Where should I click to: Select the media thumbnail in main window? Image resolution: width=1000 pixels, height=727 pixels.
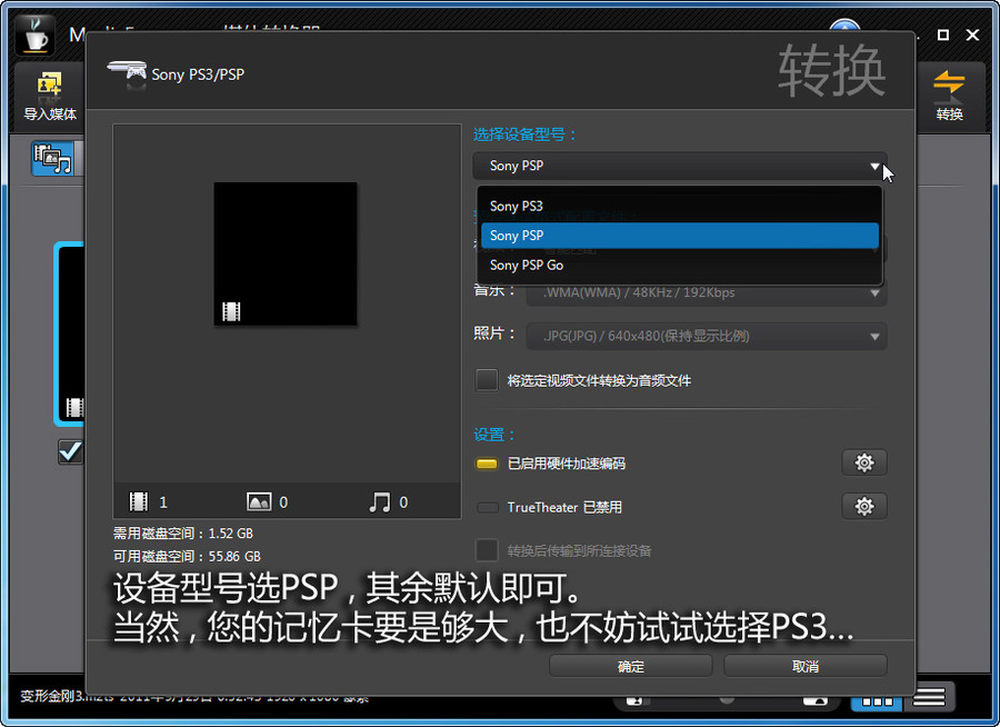click(x=70, y=334)
